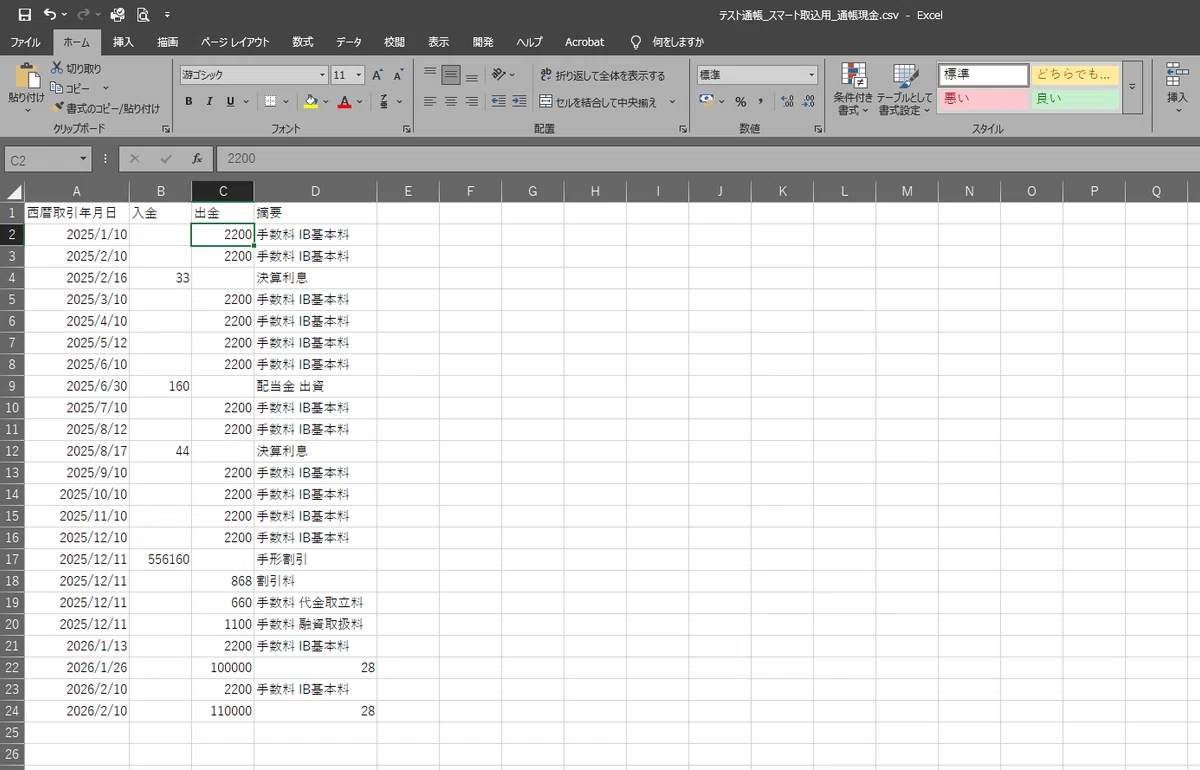
Task: Open customize quick access toolbar dropdown
Action: pyautogui.click(x=167, y=15)
